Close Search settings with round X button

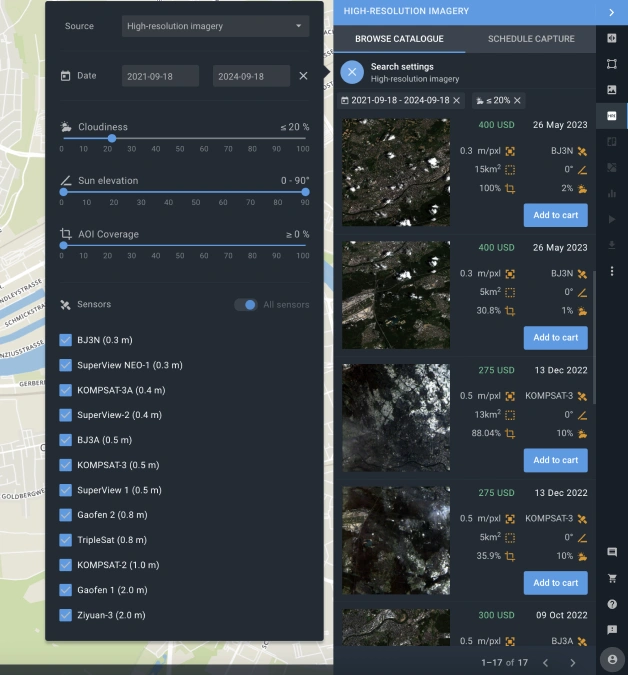352,72
